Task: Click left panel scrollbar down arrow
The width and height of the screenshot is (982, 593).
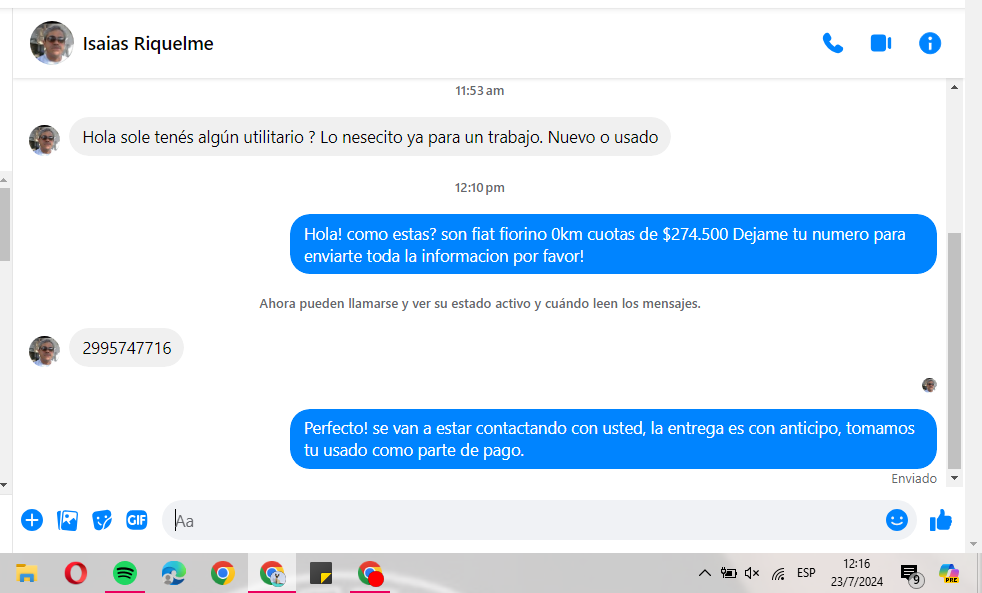Action: click(4, 485)
